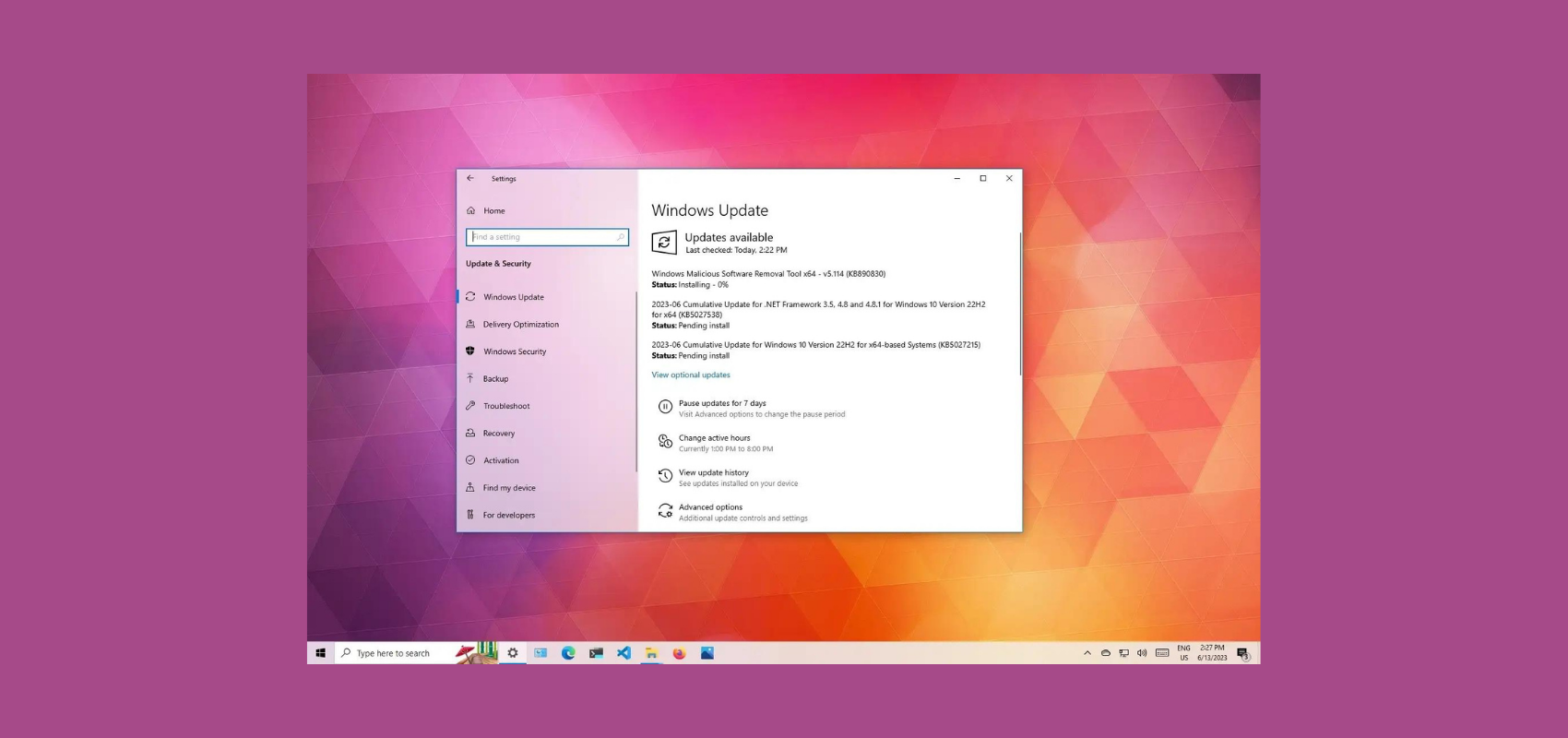Click View update history
The image size is (1568, 738).
714,472
